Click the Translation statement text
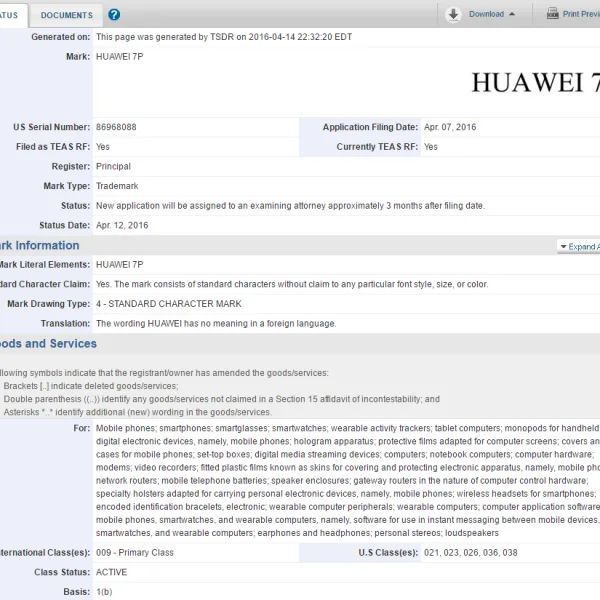The width and height of the screenshot is (600, 600). 216,323
